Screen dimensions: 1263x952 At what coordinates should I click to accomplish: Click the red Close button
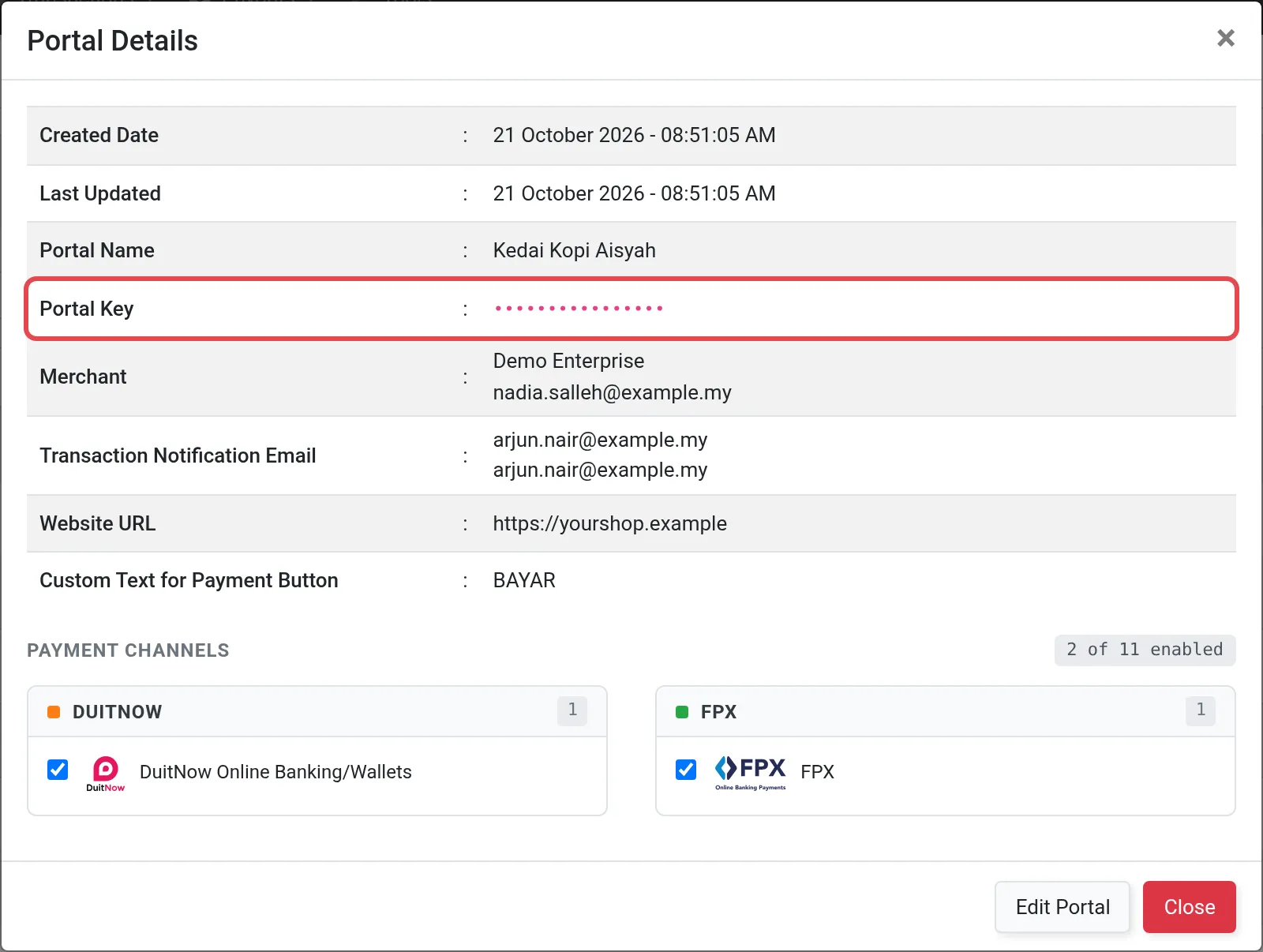point(1189,907)
